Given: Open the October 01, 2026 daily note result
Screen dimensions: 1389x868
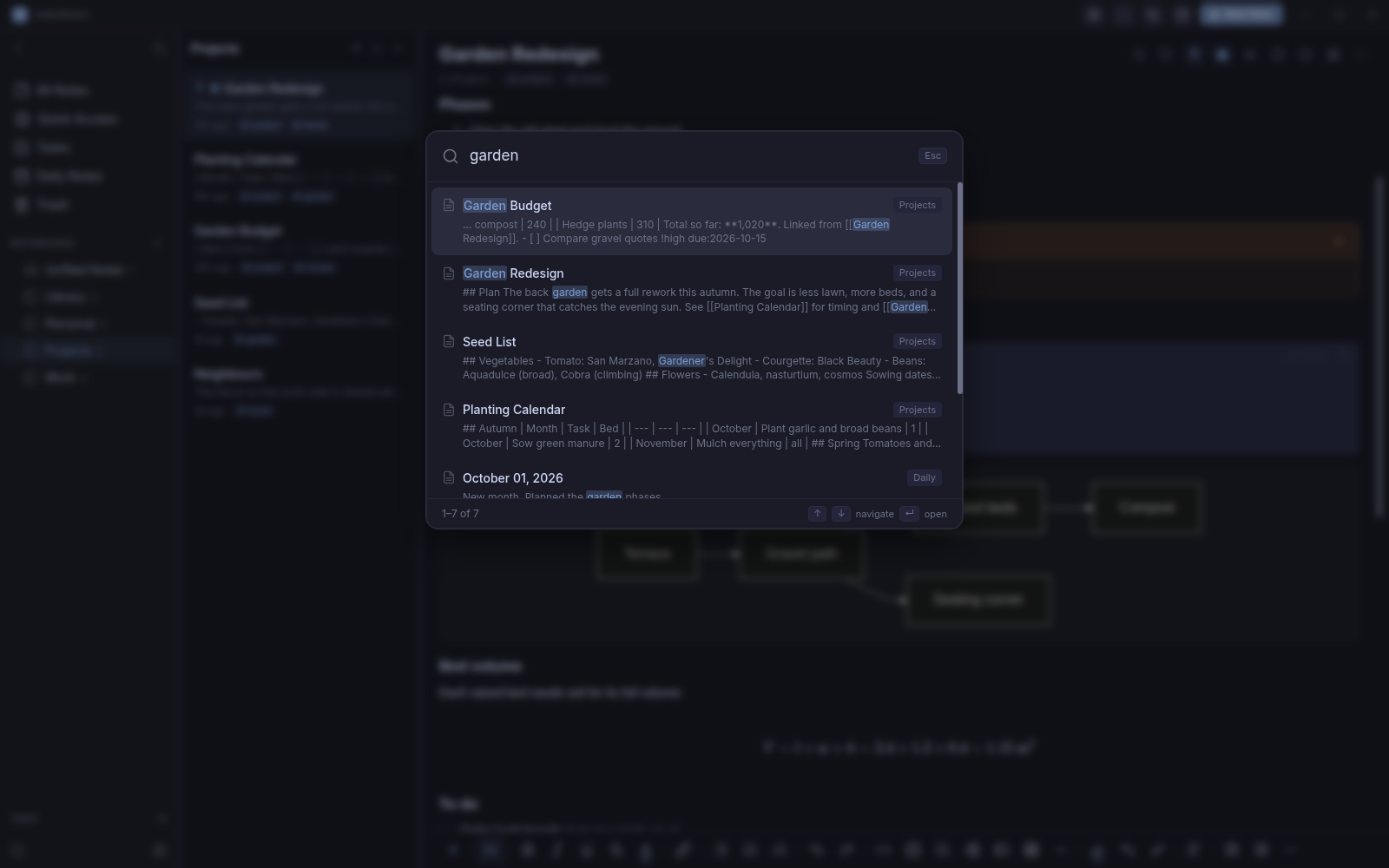Looking at the screenshot, I should coord(692,480).
